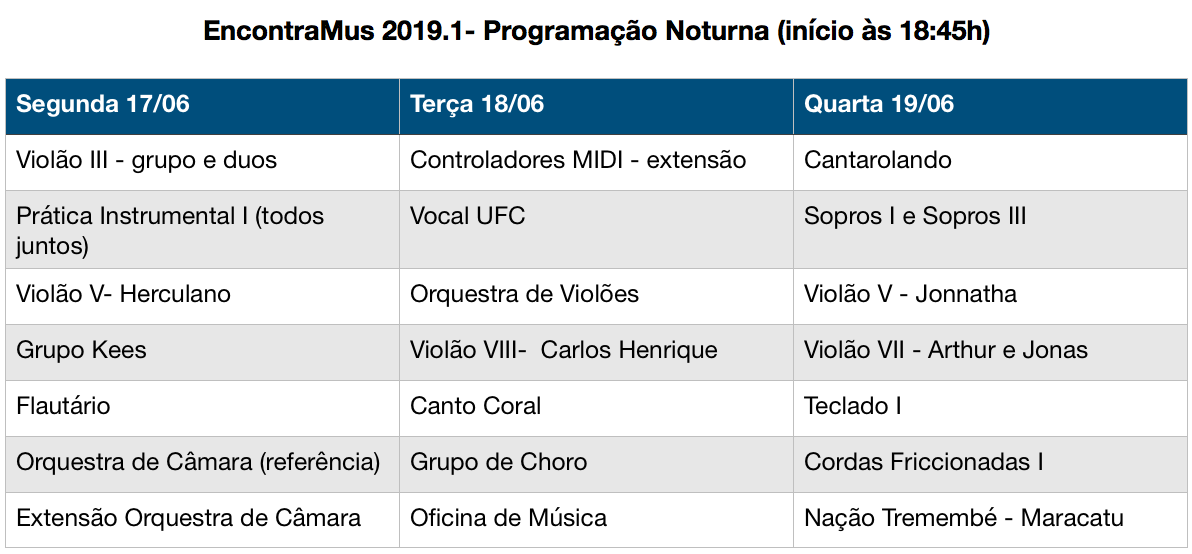Screen dimensions: 1192x554
Task: Select the Grupo Kees cell
Action: [202, 352]
